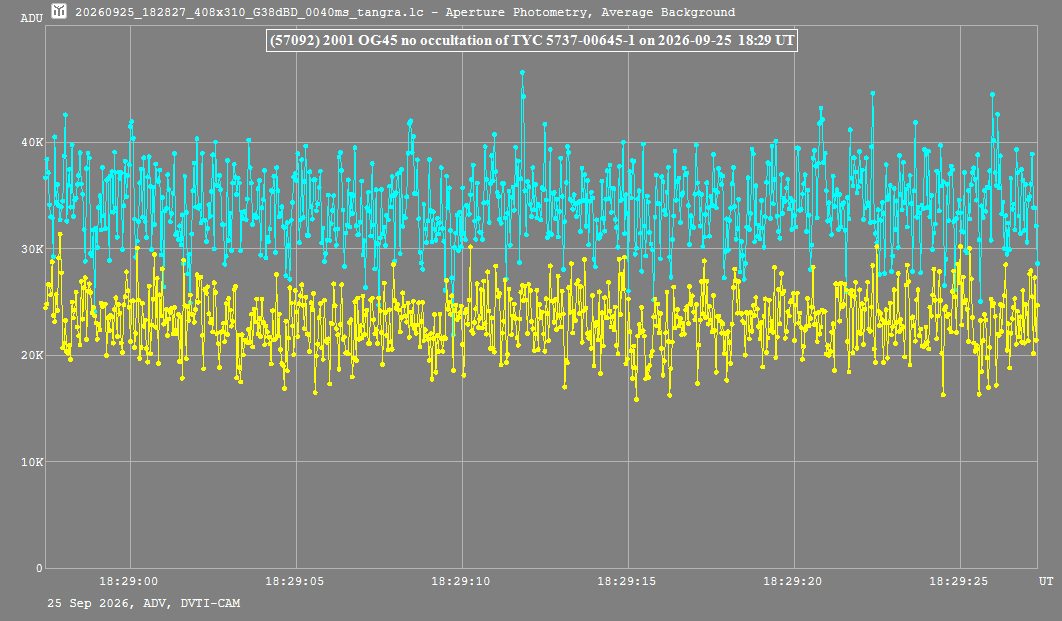Click the highest cyan data peak above 40K
The height and width of the screenshot is (621, 1062).
pos(522,72)
